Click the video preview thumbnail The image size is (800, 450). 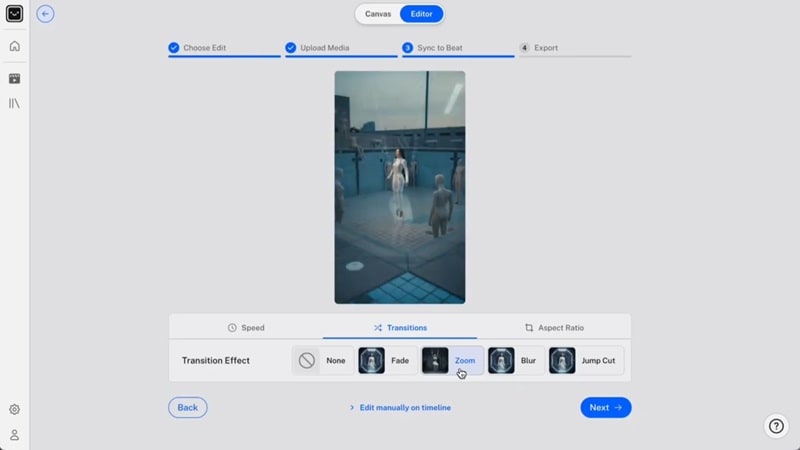[x=400, y=187]
